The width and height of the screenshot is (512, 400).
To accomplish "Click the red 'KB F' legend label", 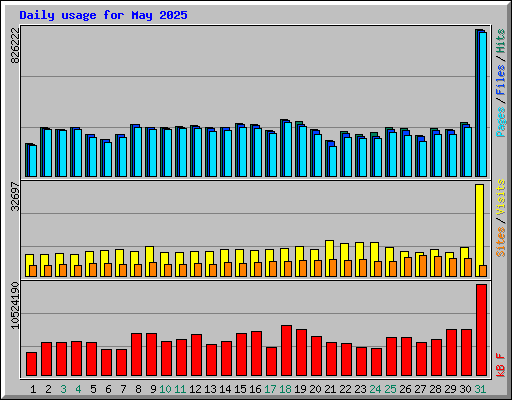I will [500, 365].
